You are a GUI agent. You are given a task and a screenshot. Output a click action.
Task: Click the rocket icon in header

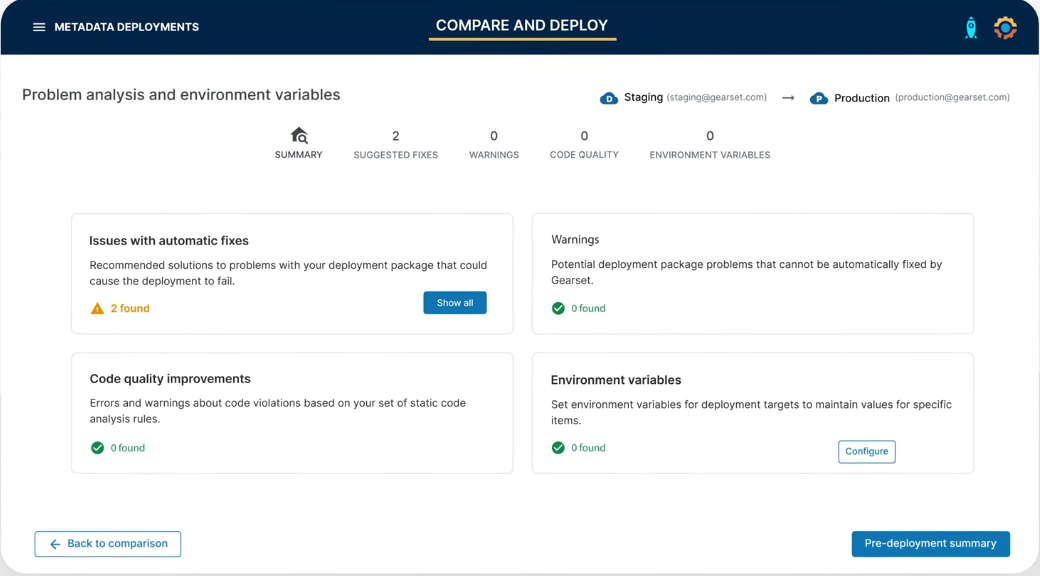[970, 28]
